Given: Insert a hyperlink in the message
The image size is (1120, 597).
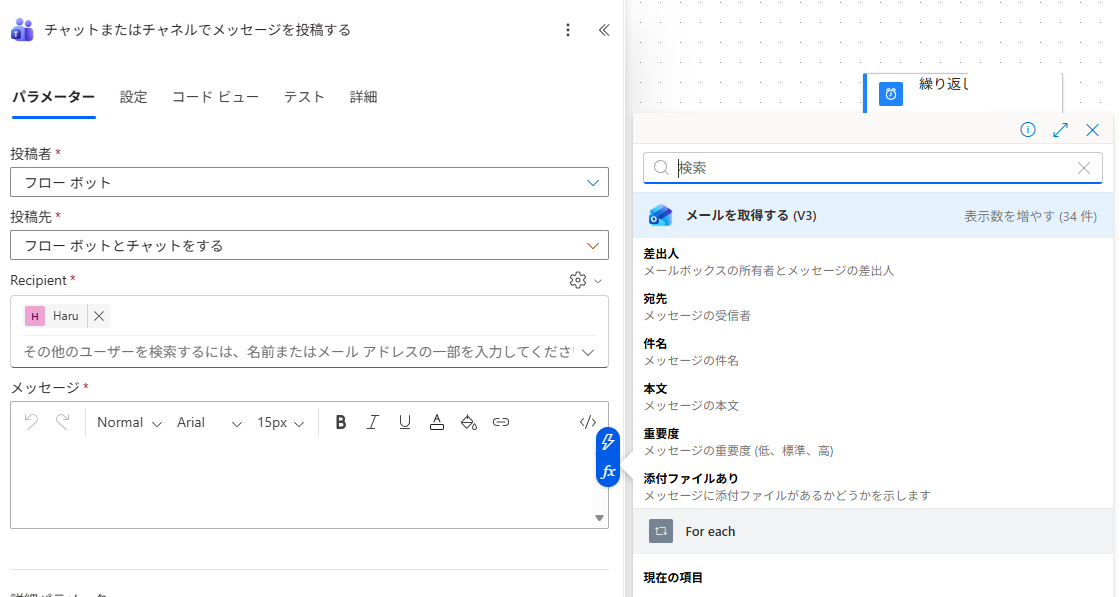Looking at the screenshot, I should pos(501,423).
